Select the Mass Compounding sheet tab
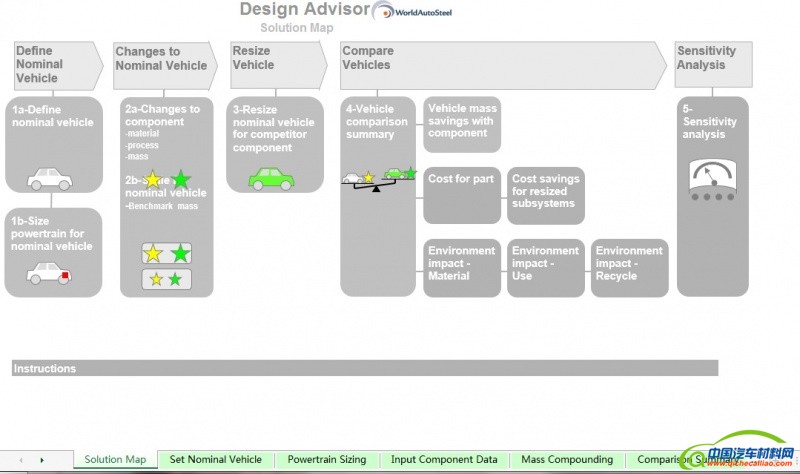This screenshot has width=800, height=474. point(567,460)
